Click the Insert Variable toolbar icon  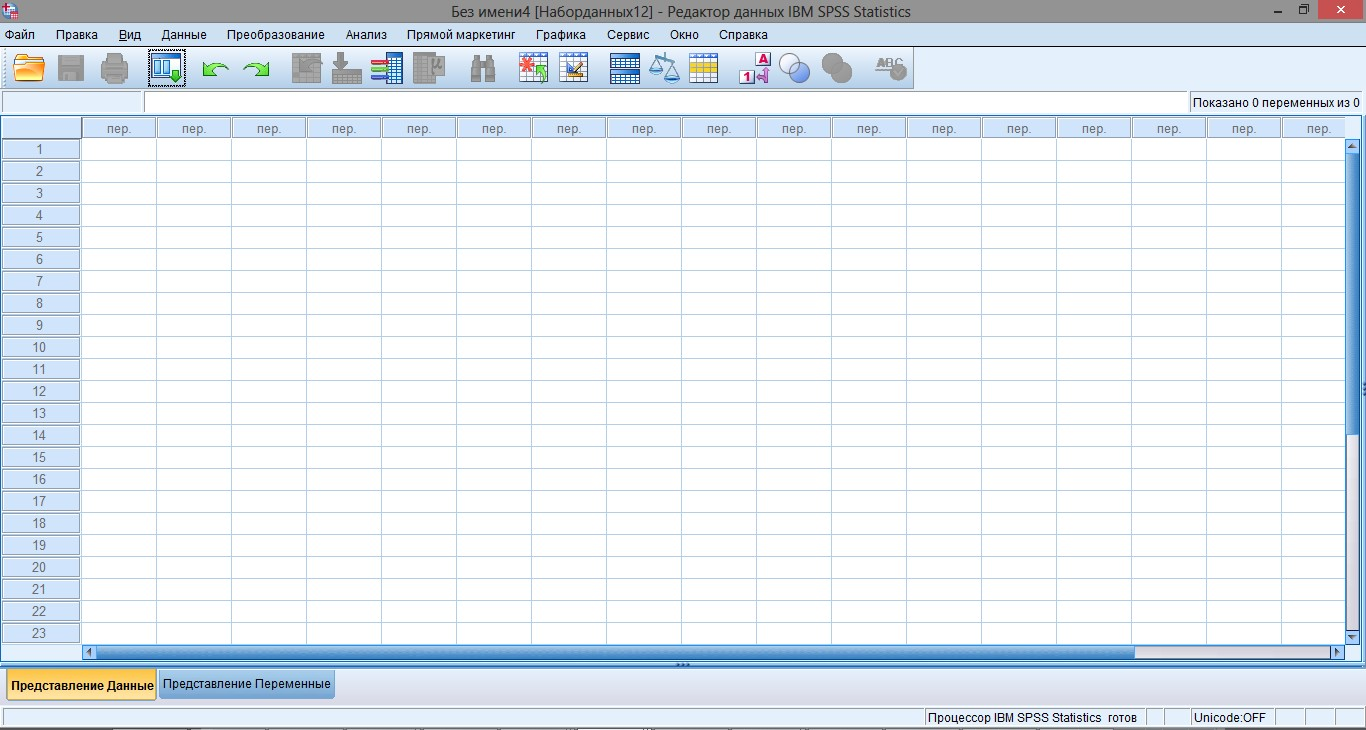573,68
